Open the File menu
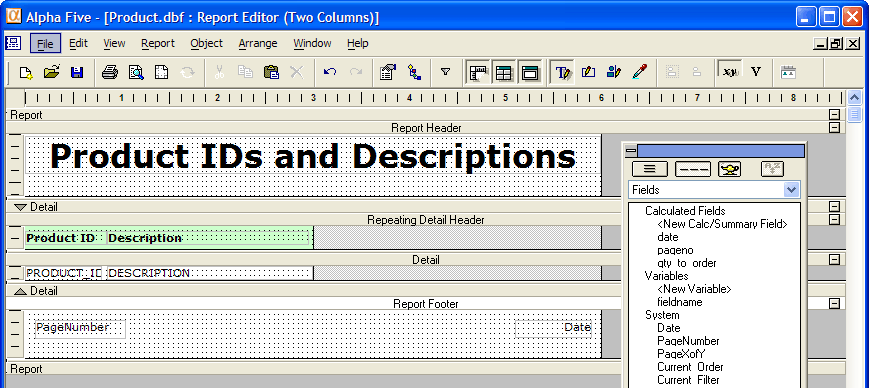Viewport: 869px width, 388px height. tap(45, 43)
